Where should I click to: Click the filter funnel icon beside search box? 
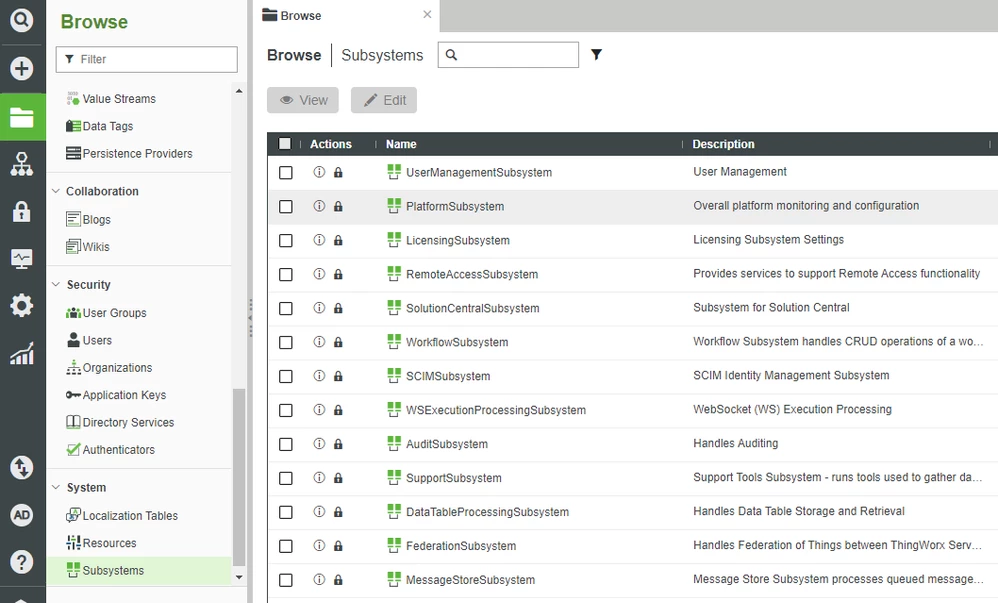click(x=596, y=55)
